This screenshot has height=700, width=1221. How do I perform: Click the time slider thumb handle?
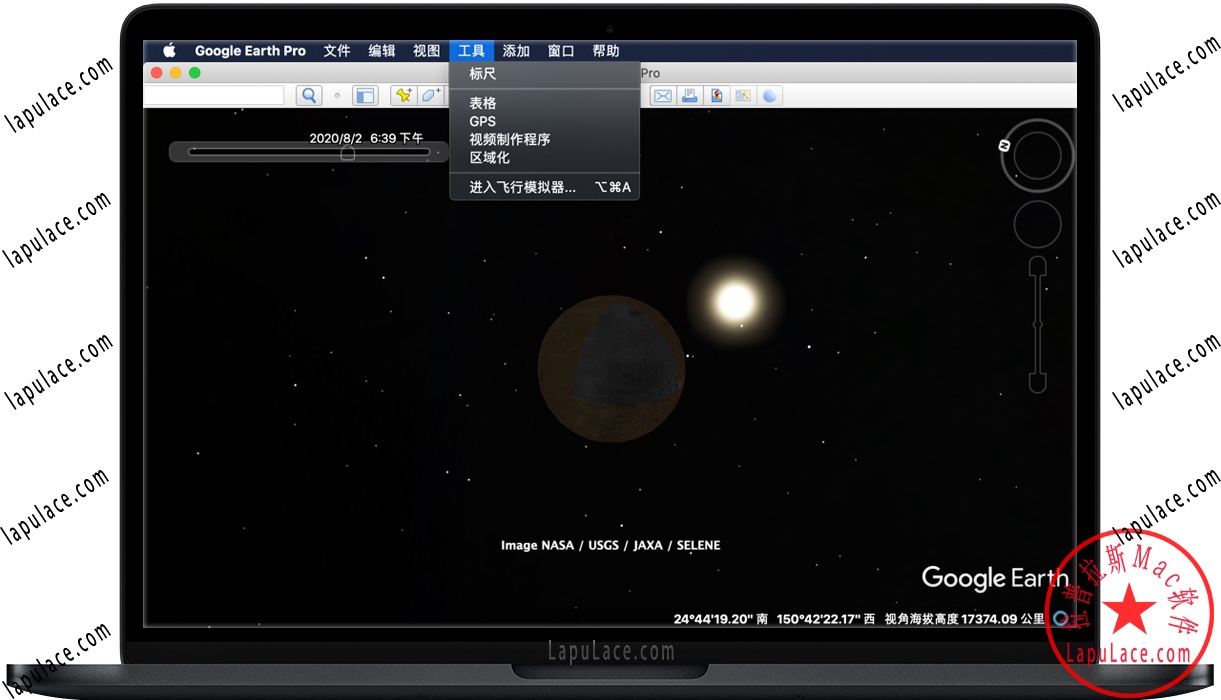pyautogui.click(x=347, y=153)
